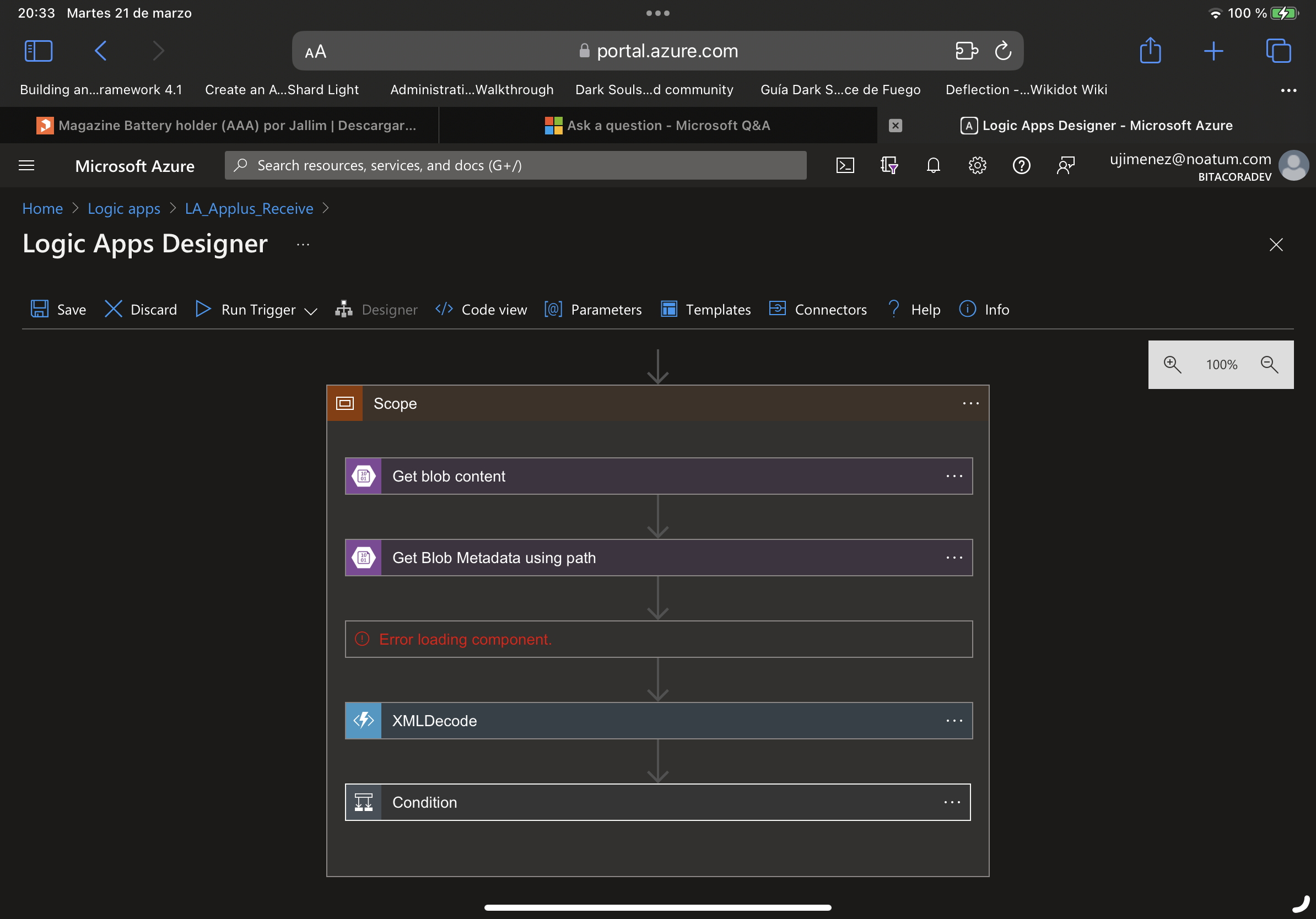
Task: Open Templates
Action: 705,310
